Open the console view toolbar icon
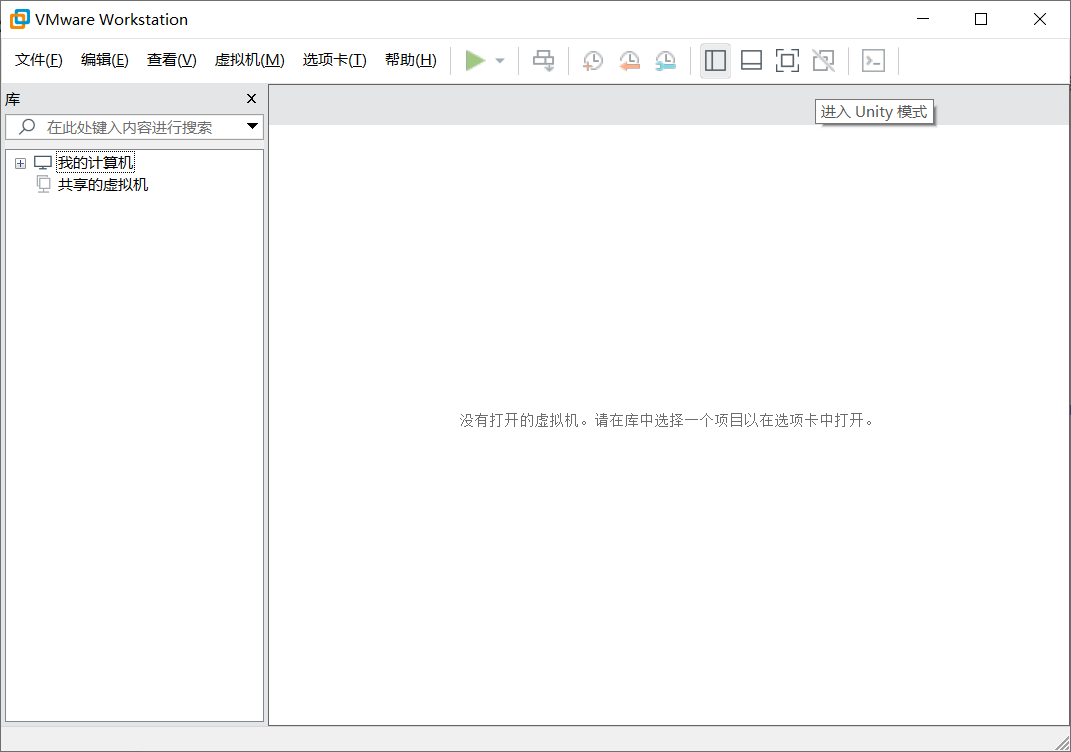 coord(874,61)
